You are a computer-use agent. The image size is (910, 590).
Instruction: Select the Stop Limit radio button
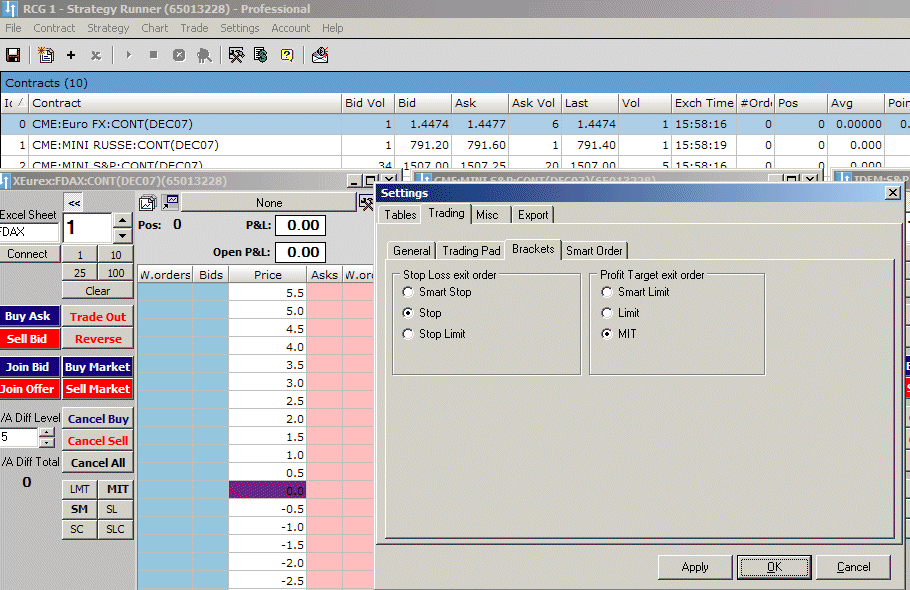(x=408, y=334)
